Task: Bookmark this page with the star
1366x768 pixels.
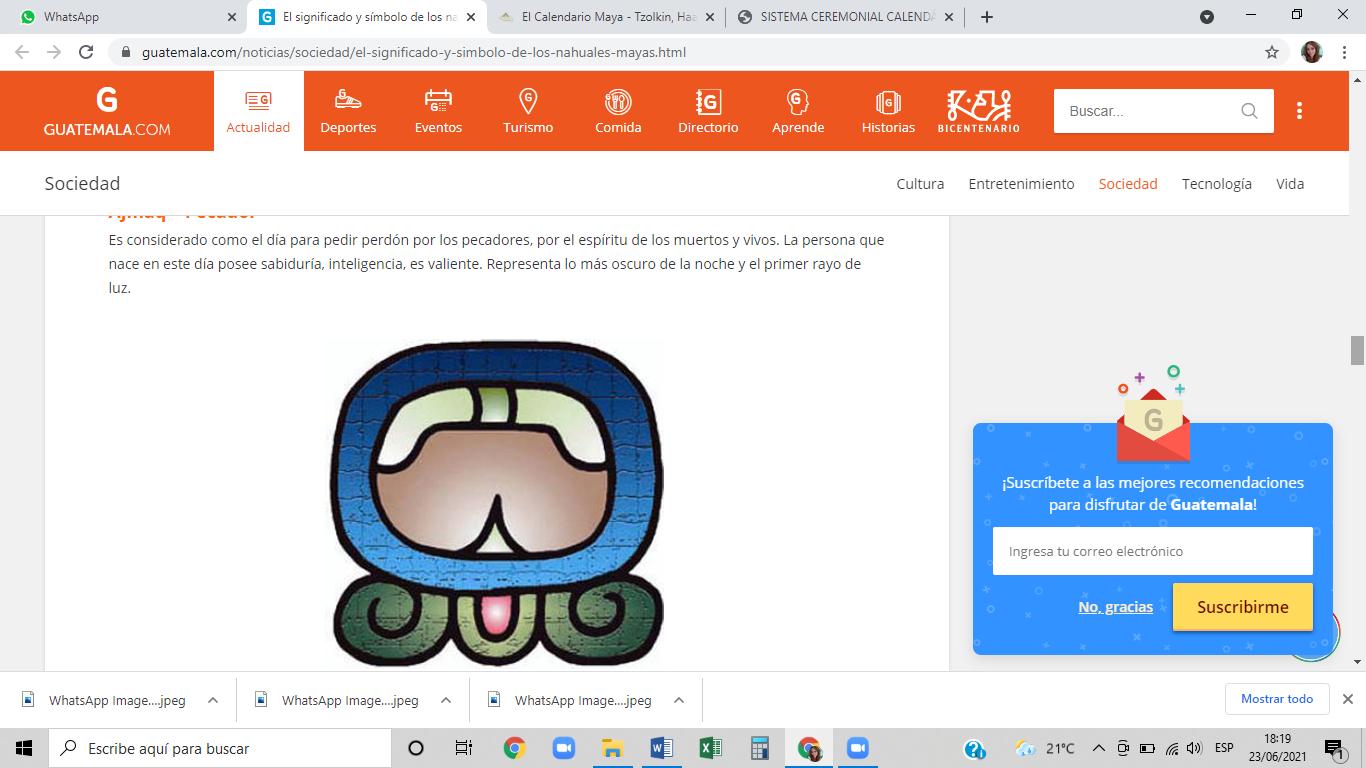Action: click(x=1272, y=52)
